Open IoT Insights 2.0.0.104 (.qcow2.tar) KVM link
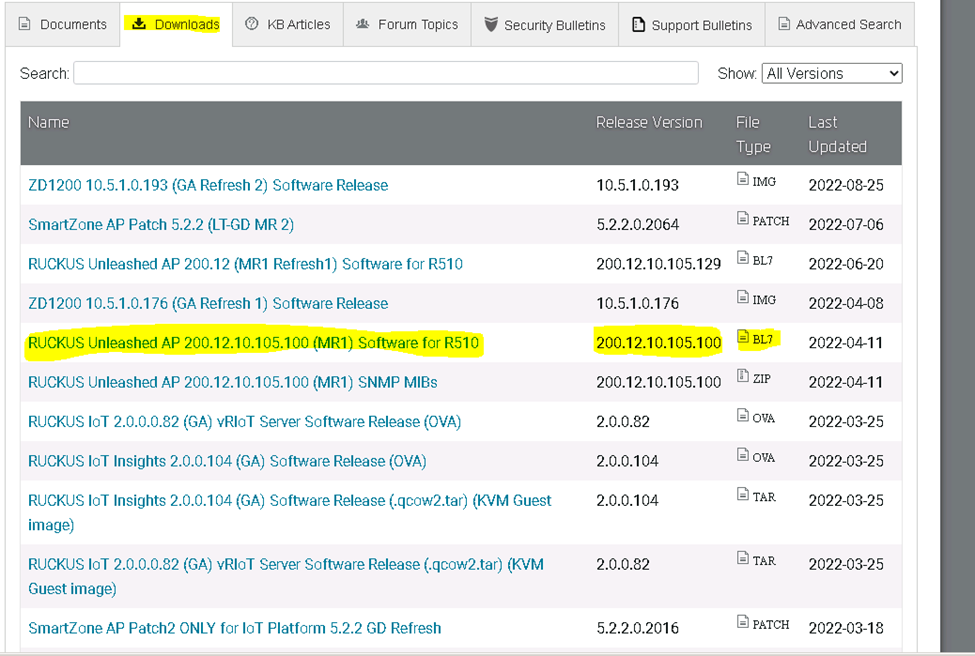Viewport: 975px width, 656px height. 290,512
